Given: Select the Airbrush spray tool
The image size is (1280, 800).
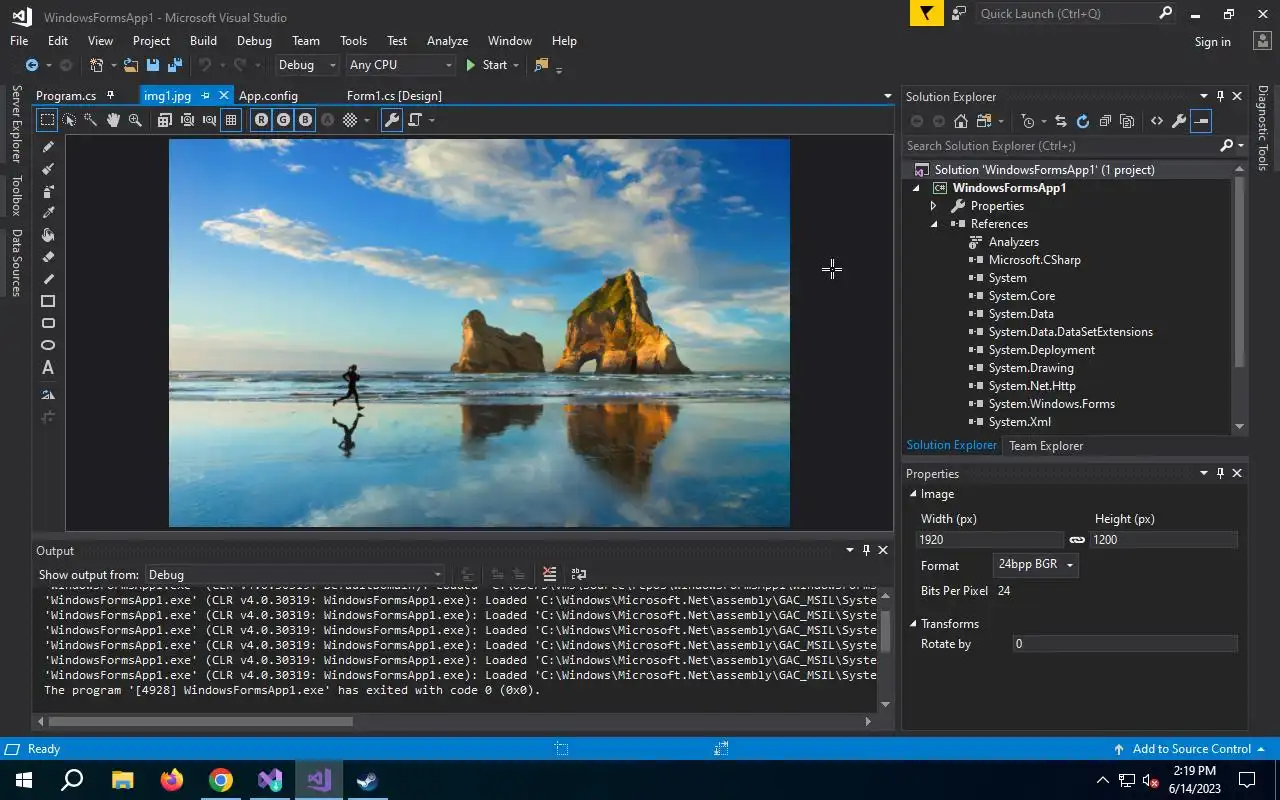Looking at the screenshot, I should tap(48, 191).
